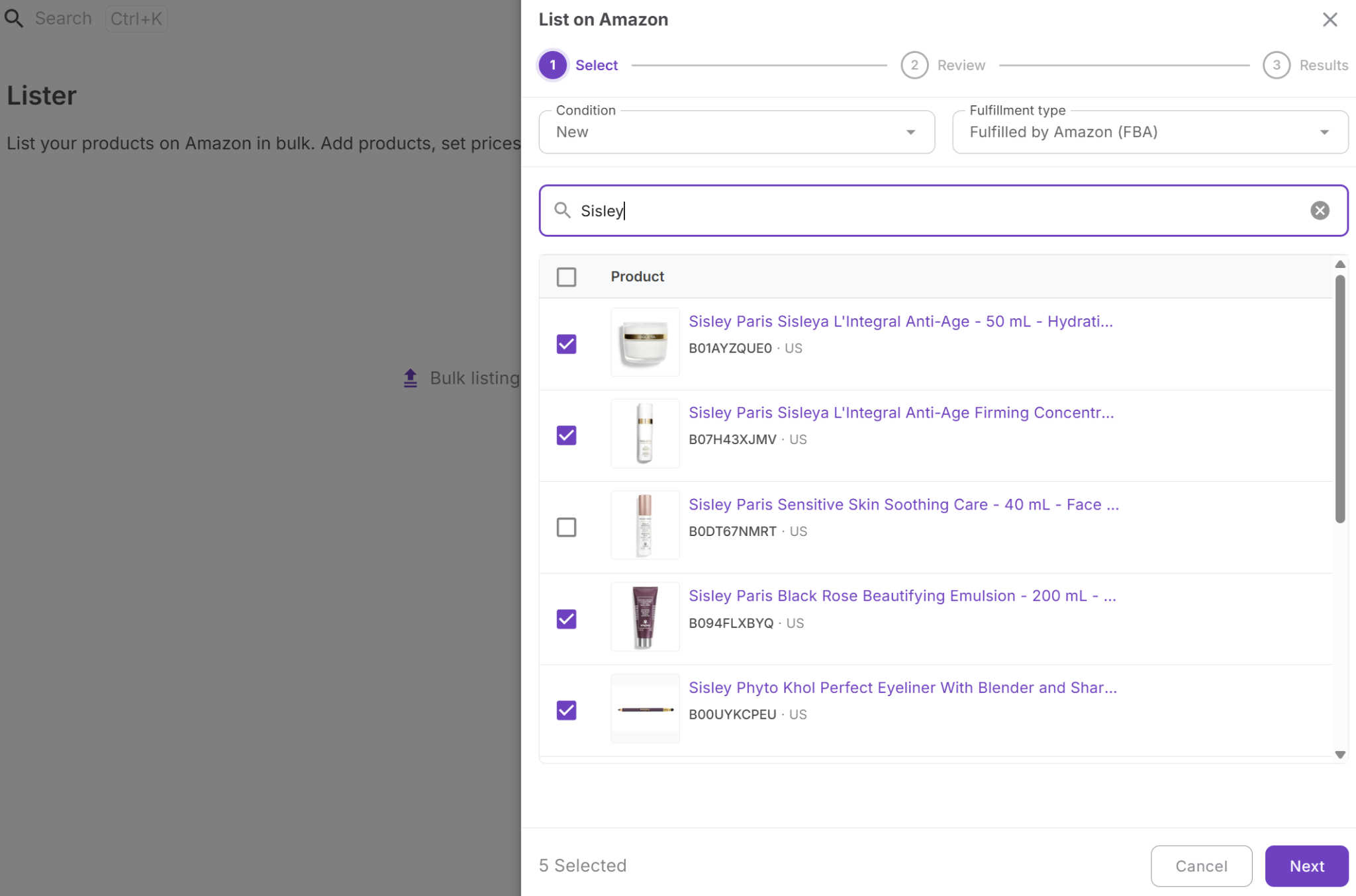Screen dimensions: 1356x896
Task: Click the scrollbar up arrow
Action: click(1339, 264)
